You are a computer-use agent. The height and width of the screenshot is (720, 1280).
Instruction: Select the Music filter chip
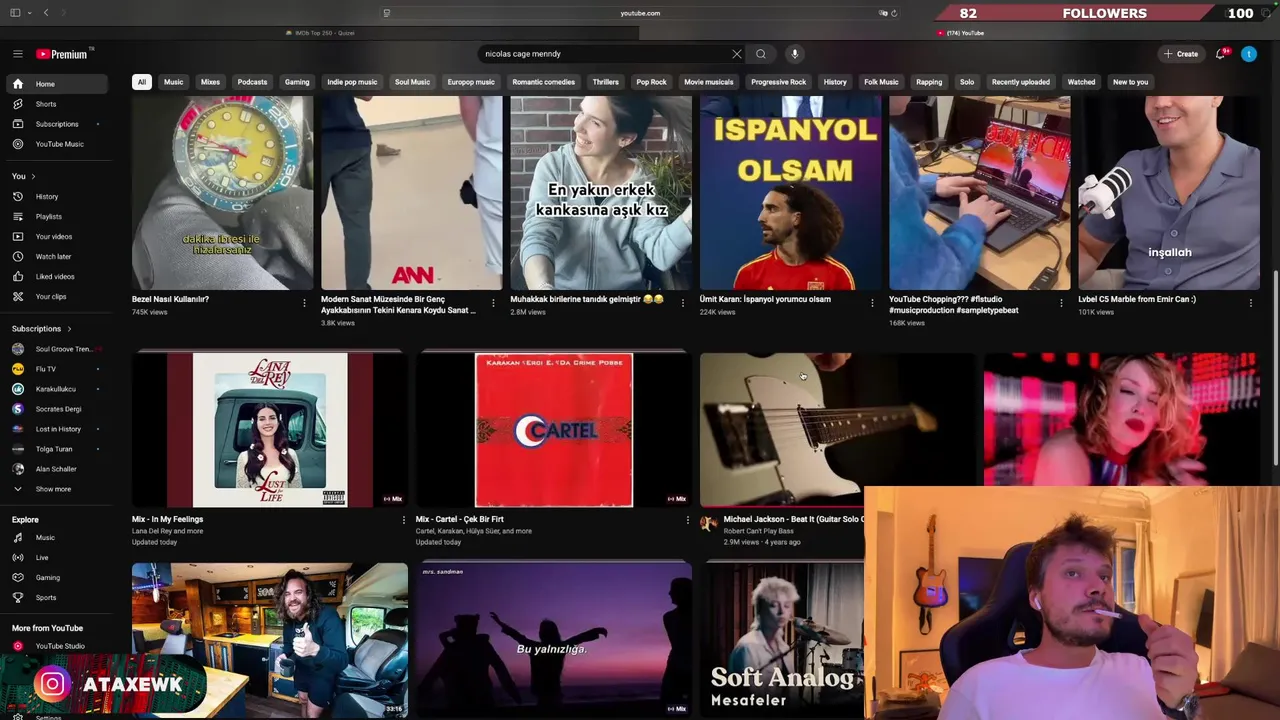point(174,82)
